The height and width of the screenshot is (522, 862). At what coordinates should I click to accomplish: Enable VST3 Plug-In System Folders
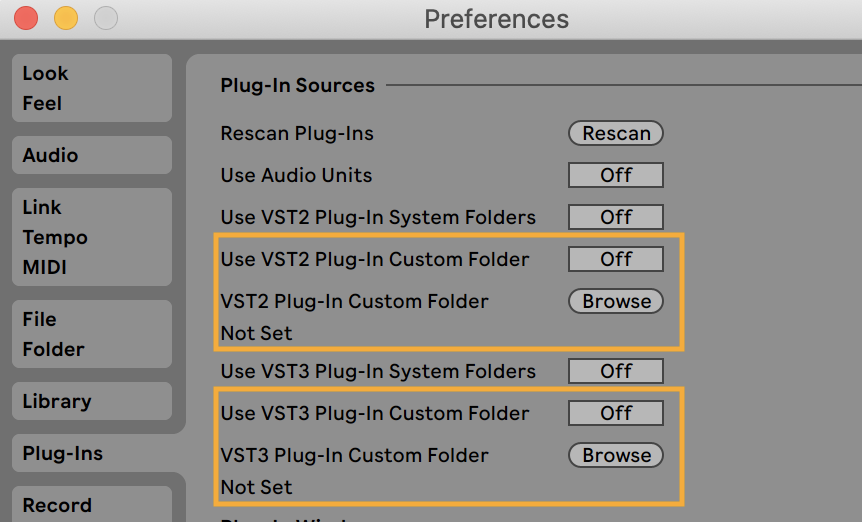click(616, 371)
